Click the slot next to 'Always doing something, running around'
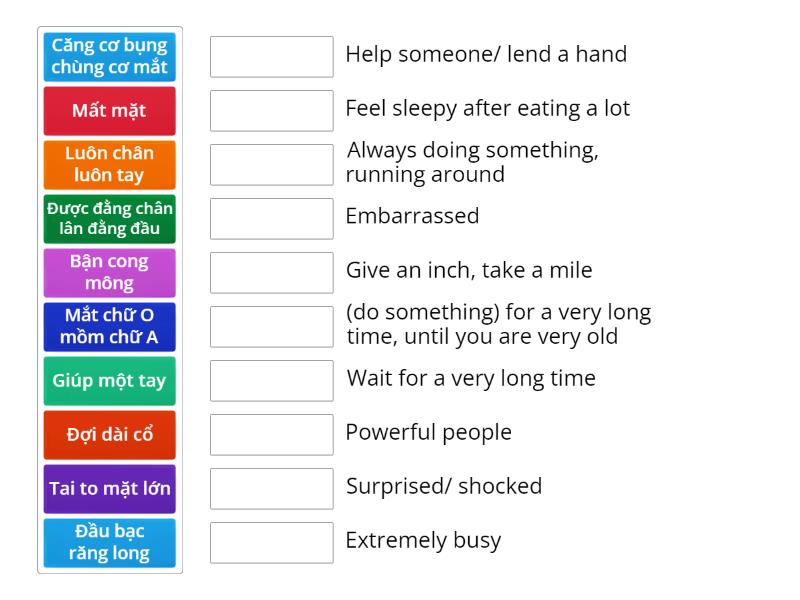800x600 pixels. click(272, 165)
